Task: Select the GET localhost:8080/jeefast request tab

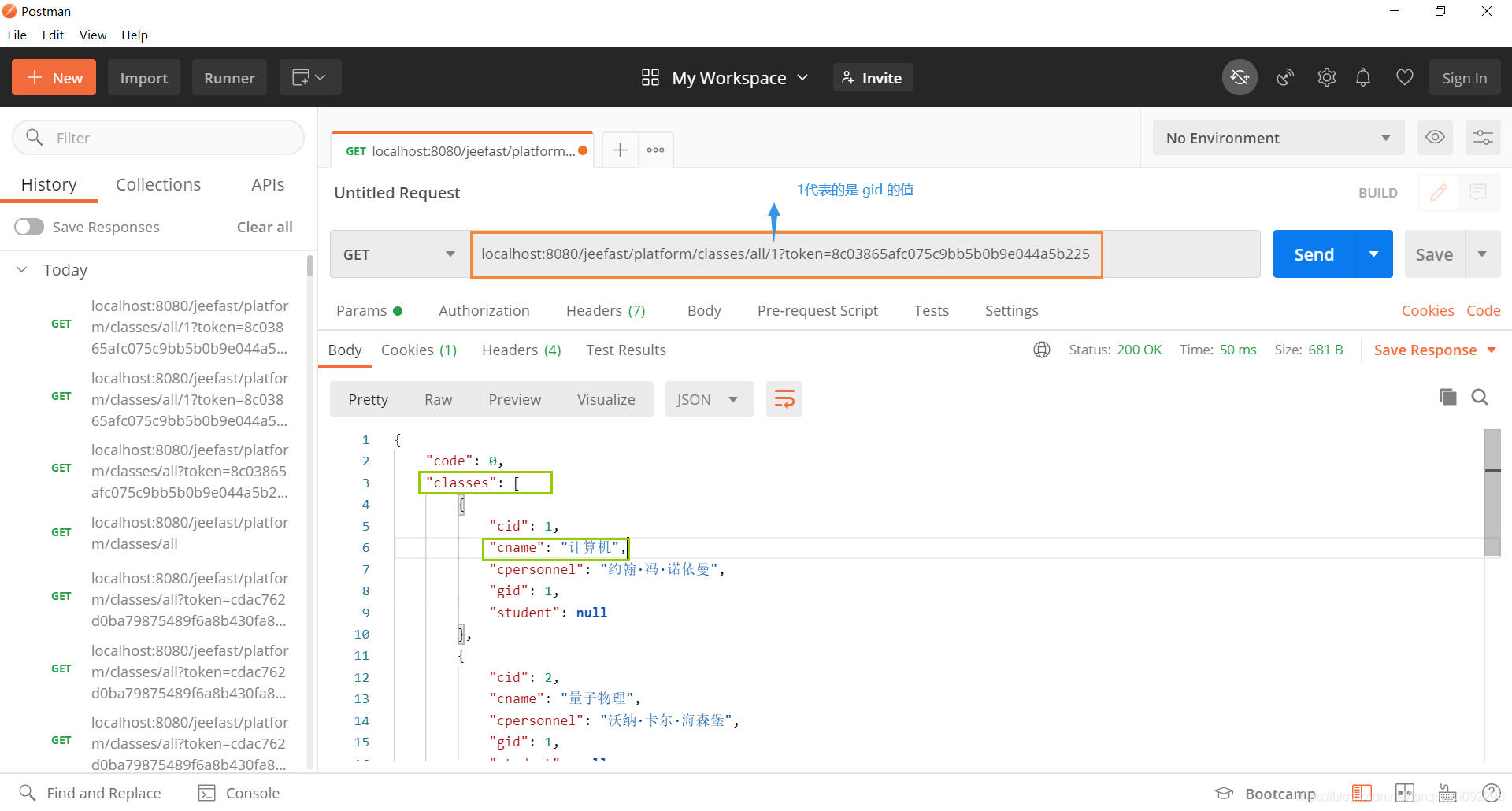Action: click(x=461, y=150)
